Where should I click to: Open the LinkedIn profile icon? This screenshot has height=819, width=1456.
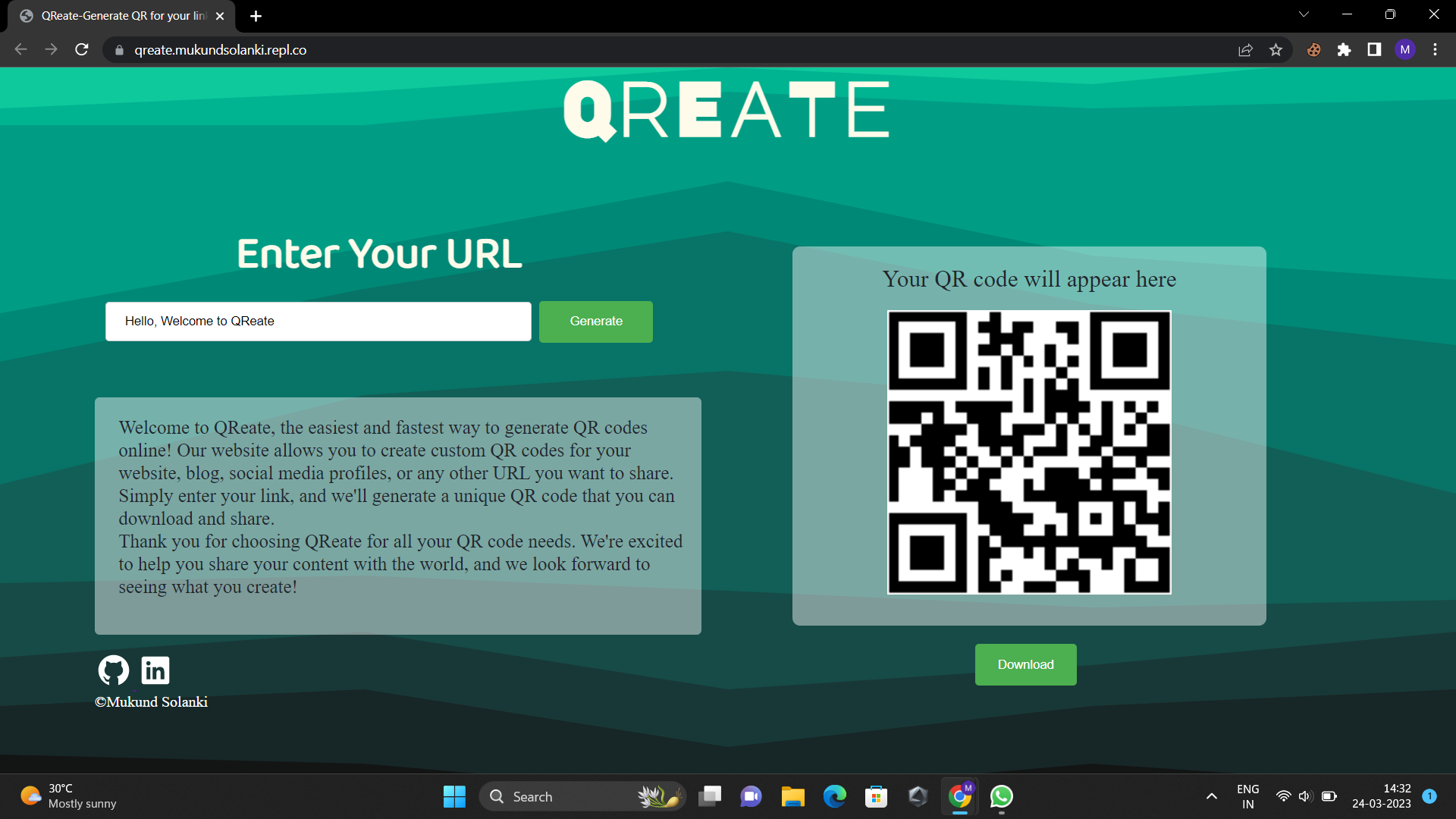pyautogui.click(x=155, y=670)
